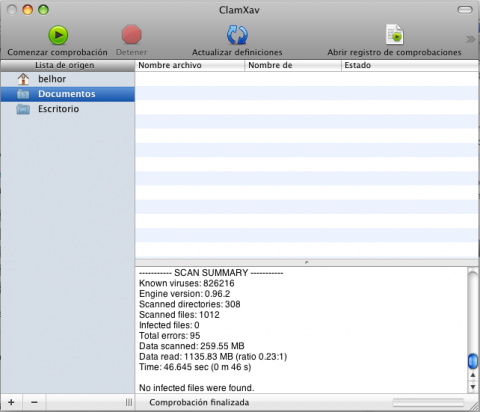Viewport: 480px width, 412px height.
Task: Click the Documentos folder icon
Action: [x=23, y=94]
